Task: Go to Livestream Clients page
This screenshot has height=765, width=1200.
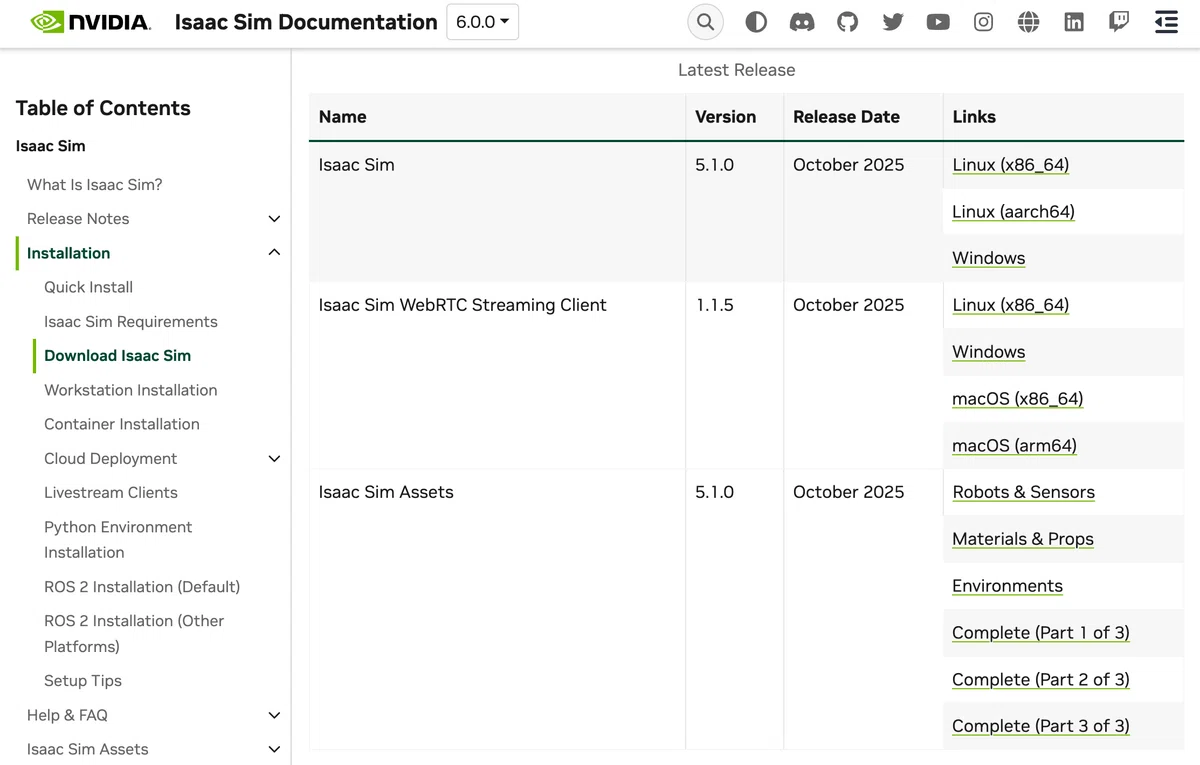Action: click(x=111, y=493)
